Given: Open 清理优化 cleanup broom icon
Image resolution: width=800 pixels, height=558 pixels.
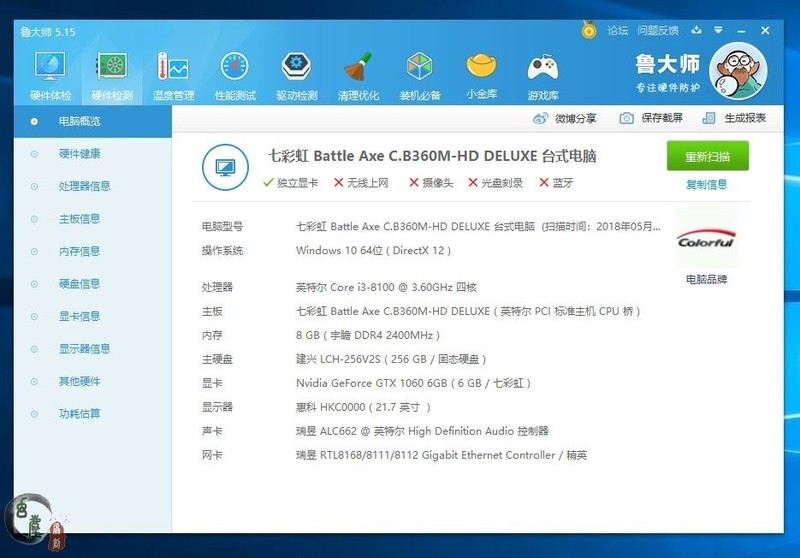Looking at the screenshot, I should tap(358, 75).
